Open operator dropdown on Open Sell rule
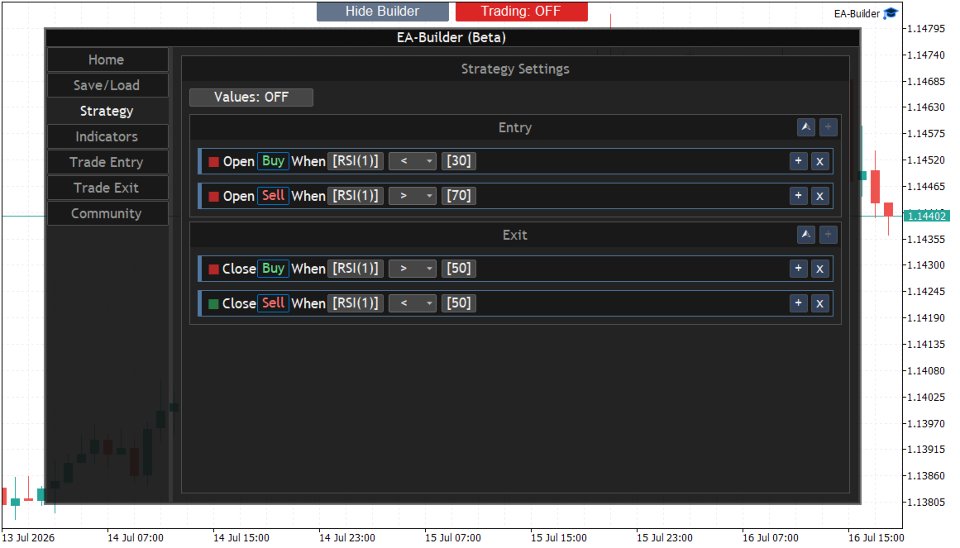The height and width of the screenshot is (548, 960). click(x=413, y=196)
